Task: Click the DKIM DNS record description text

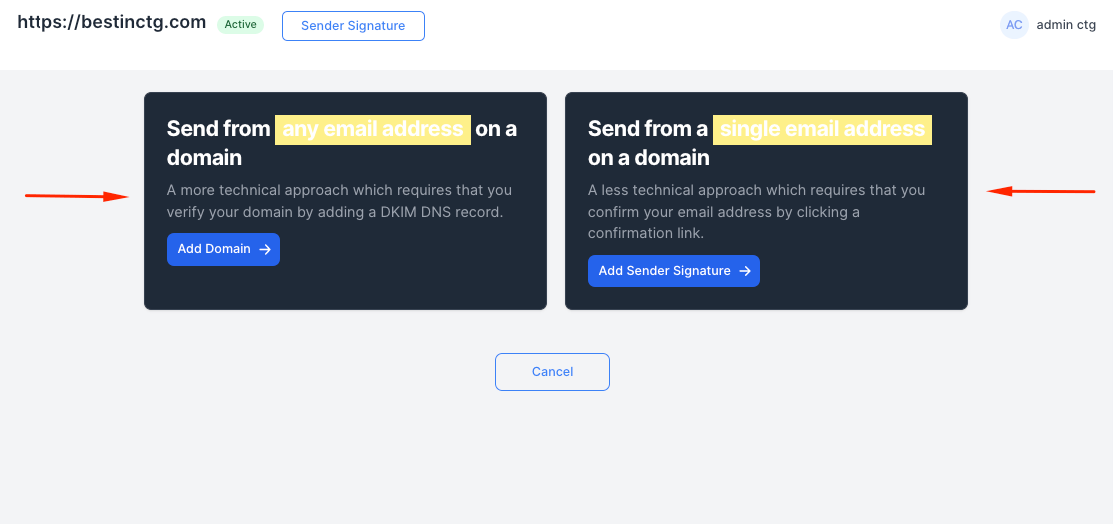Action: (339, 201)
